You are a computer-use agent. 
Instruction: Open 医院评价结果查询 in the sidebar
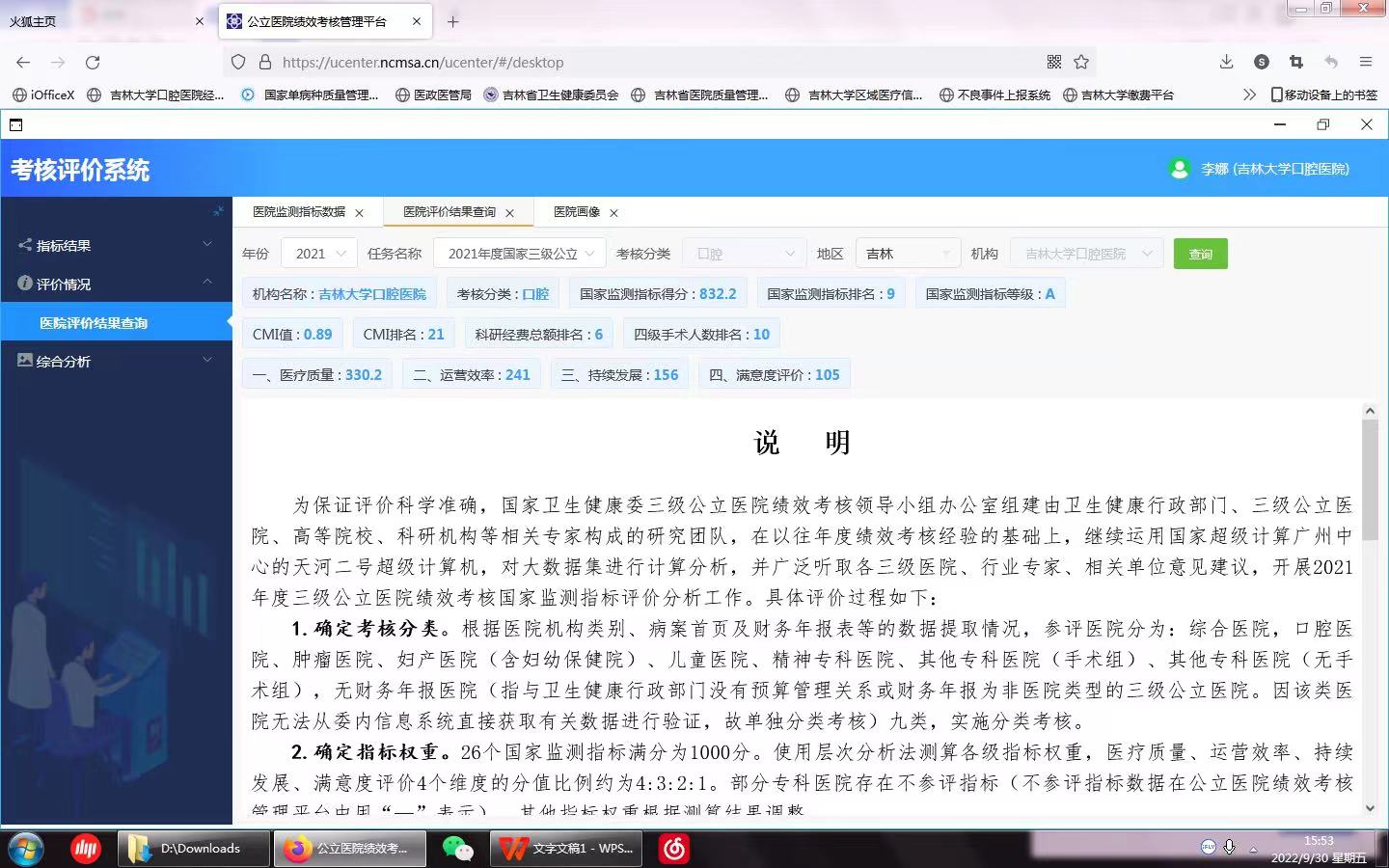[x=116, y=322]
